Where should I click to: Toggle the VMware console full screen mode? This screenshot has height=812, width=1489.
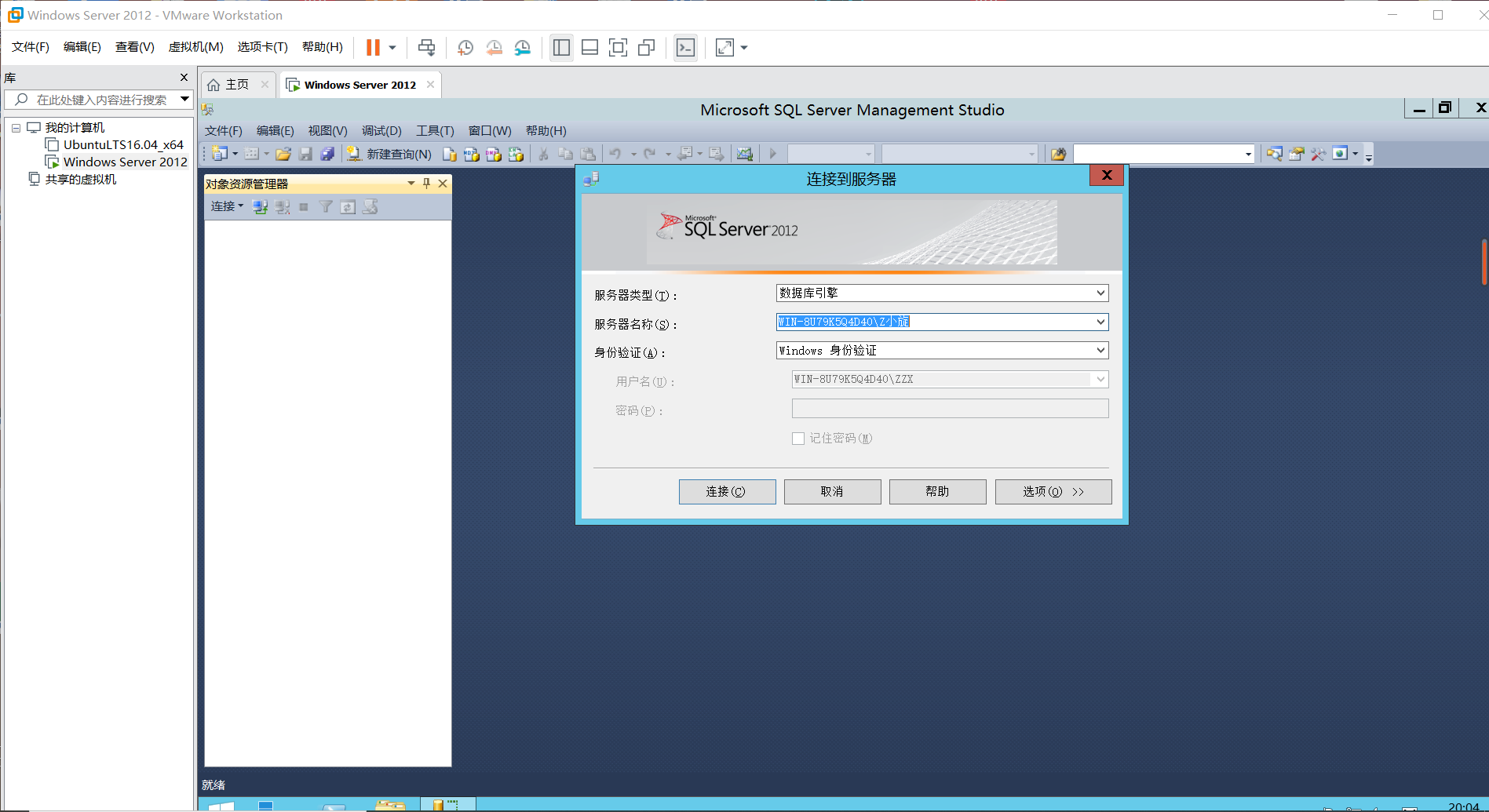723,47
